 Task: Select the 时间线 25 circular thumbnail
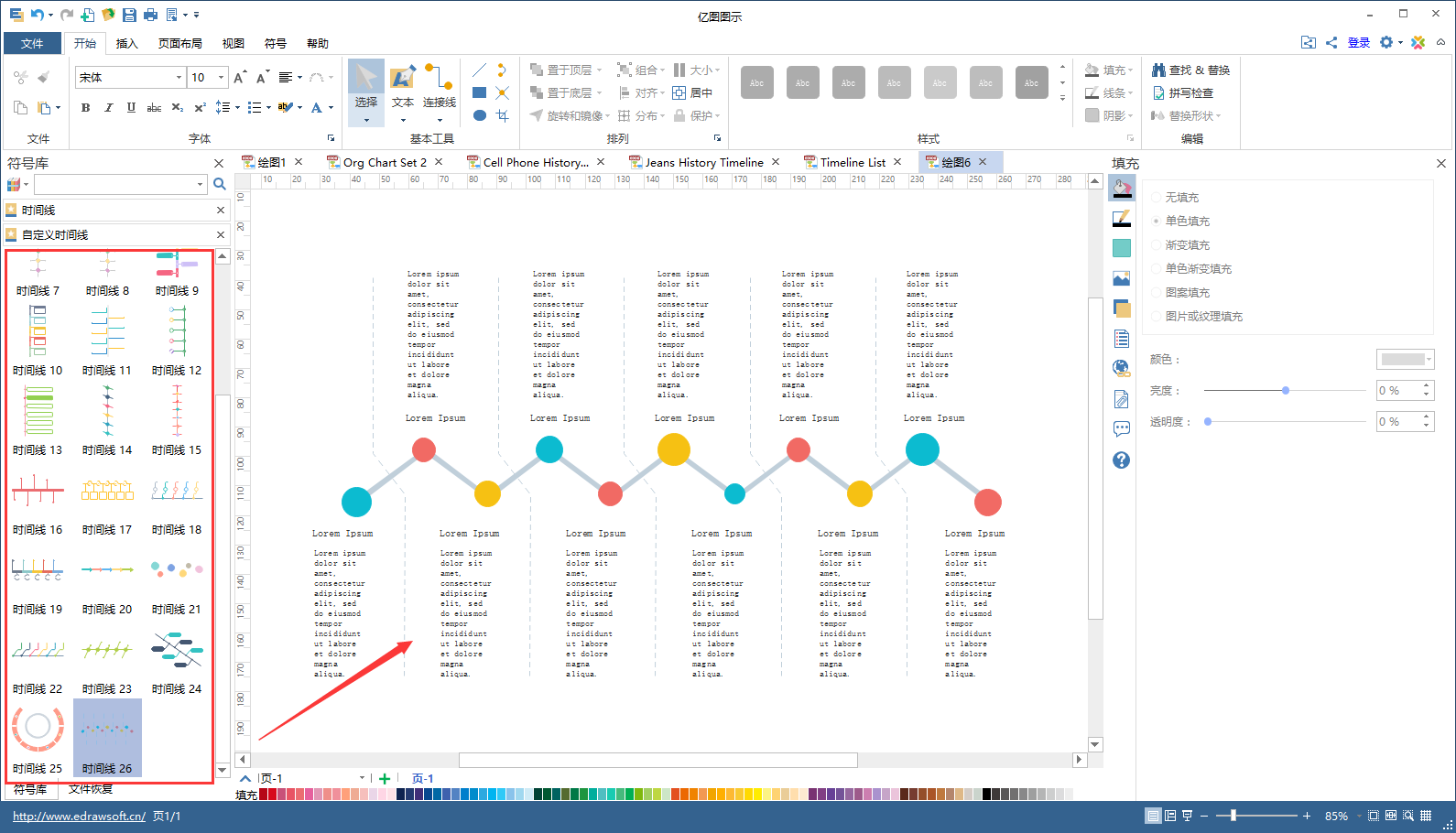tap(38, 738)
